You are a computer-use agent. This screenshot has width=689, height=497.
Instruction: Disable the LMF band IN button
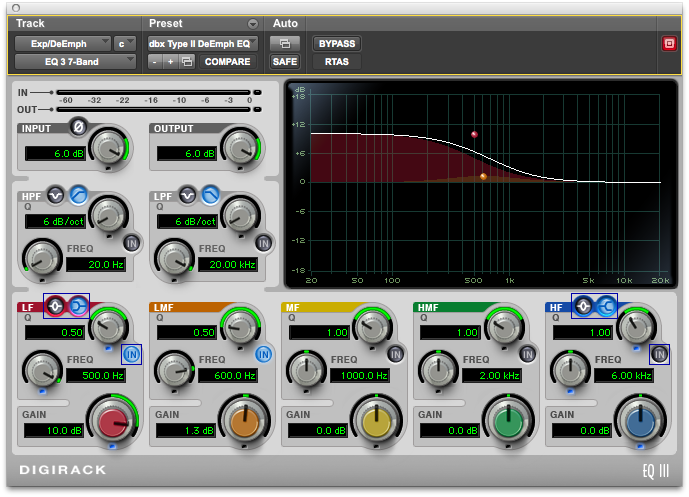pyautogui.click(x=263, y=354)
